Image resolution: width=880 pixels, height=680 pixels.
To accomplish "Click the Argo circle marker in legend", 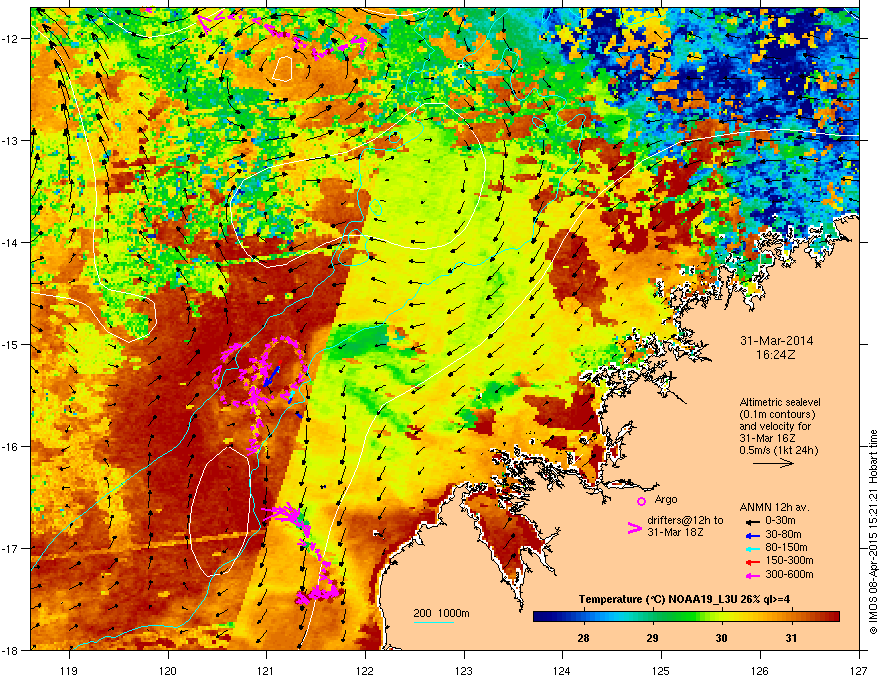I will [641, 501].
